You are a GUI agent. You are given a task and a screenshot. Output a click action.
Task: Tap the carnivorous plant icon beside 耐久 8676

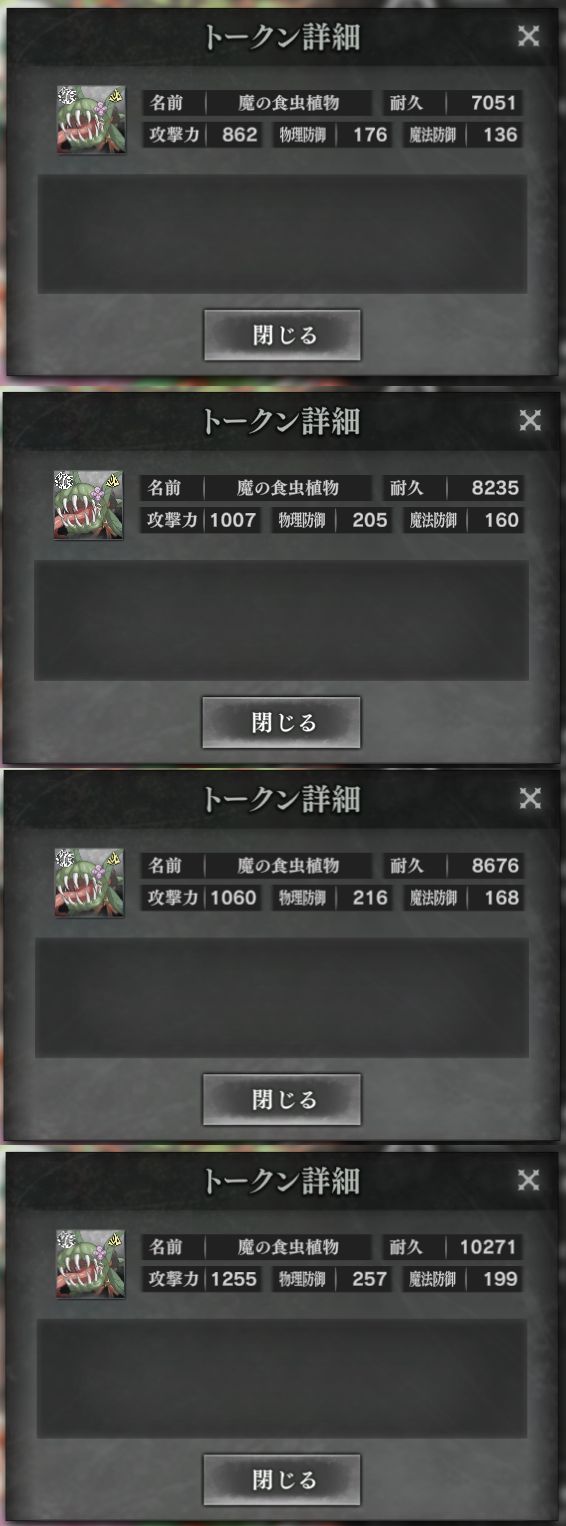coord(88,882)
